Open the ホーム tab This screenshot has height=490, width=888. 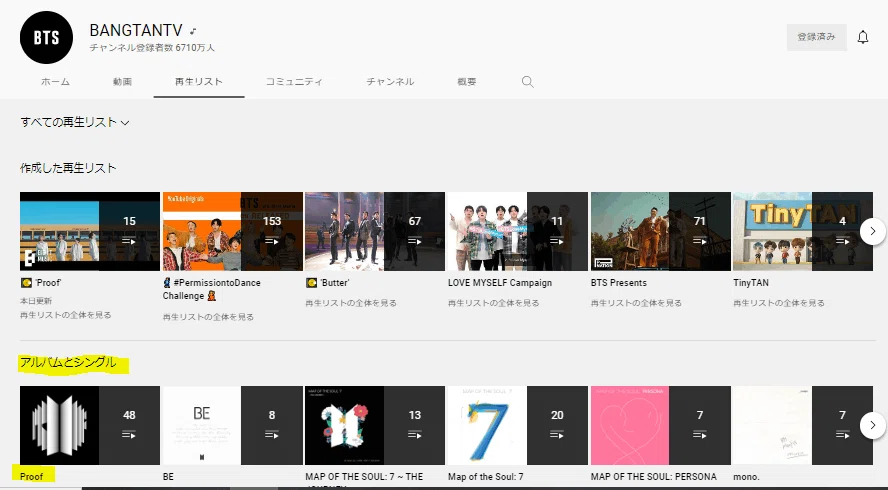coord(56,82)
